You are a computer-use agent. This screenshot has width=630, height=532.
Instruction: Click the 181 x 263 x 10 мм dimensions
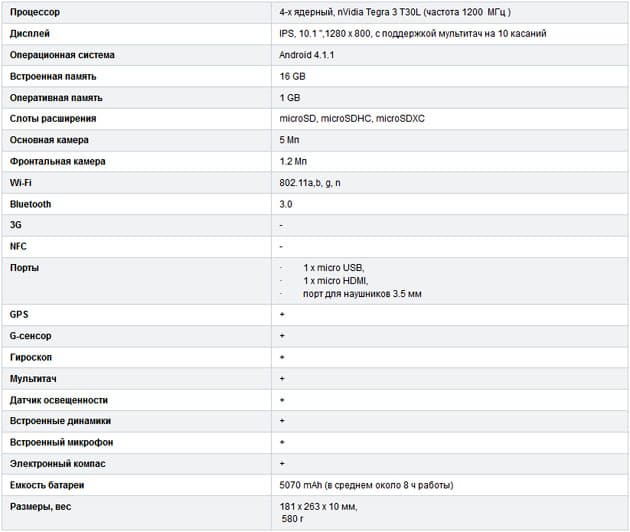pos(318,507)
